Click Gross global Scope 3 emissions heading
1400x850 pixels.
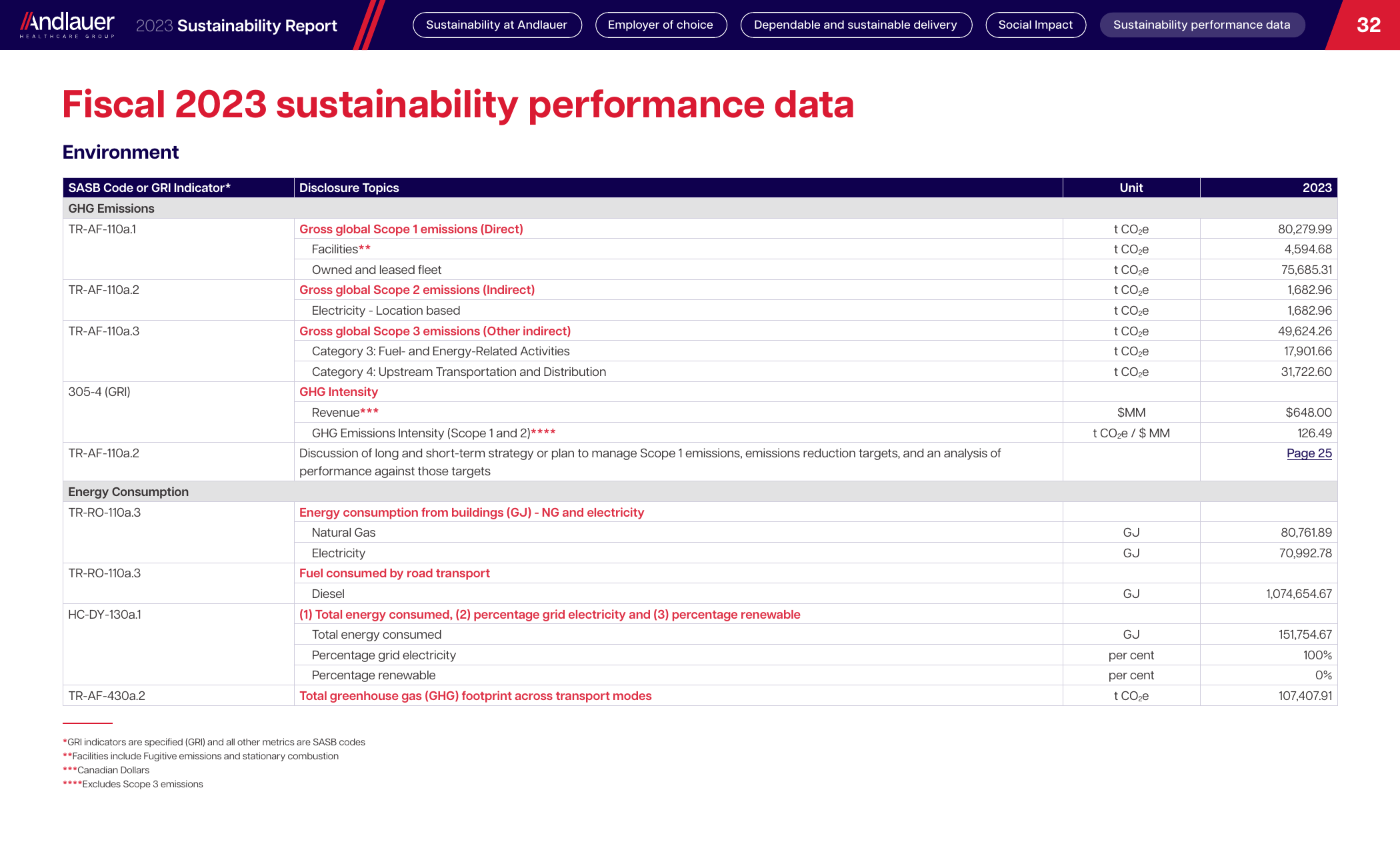pos(435,331)
